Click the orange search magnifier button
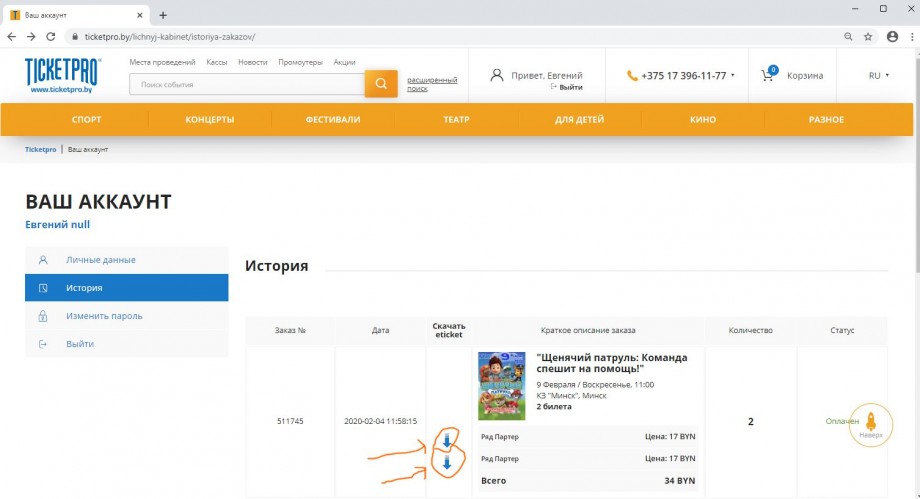The width and height of the screenshot is (920, 499). tap(380, 84)
